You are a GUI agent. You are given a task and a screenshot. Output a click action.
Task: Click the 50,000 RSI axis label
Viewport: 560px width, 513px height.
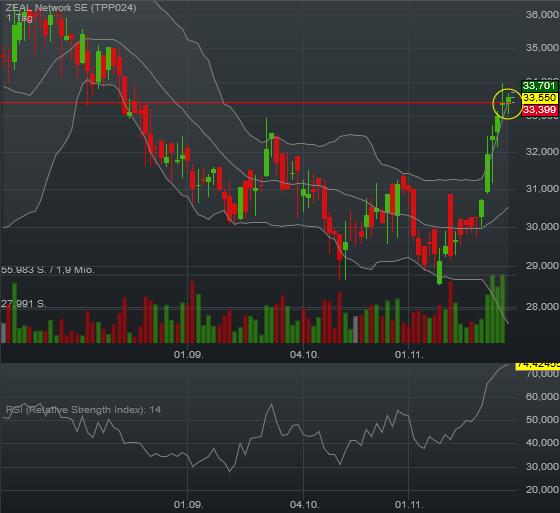point(542,419)
